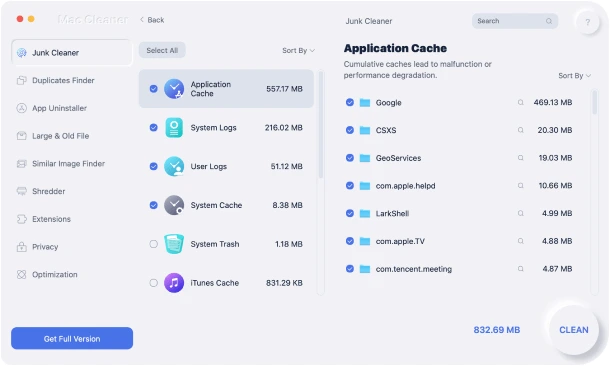The image size is (610, 366).
Task: Click the System Logs category icon
Action: click(x=174, y=128)
